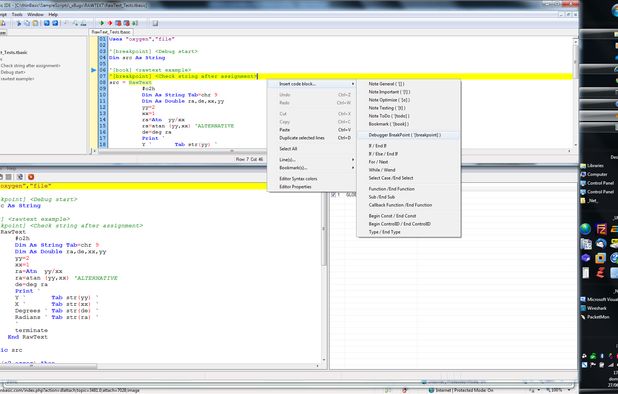The height and width of the screenshot is (394, 618).
Task: Insert Type / End Type block
Action: click(x=409, y=232)
